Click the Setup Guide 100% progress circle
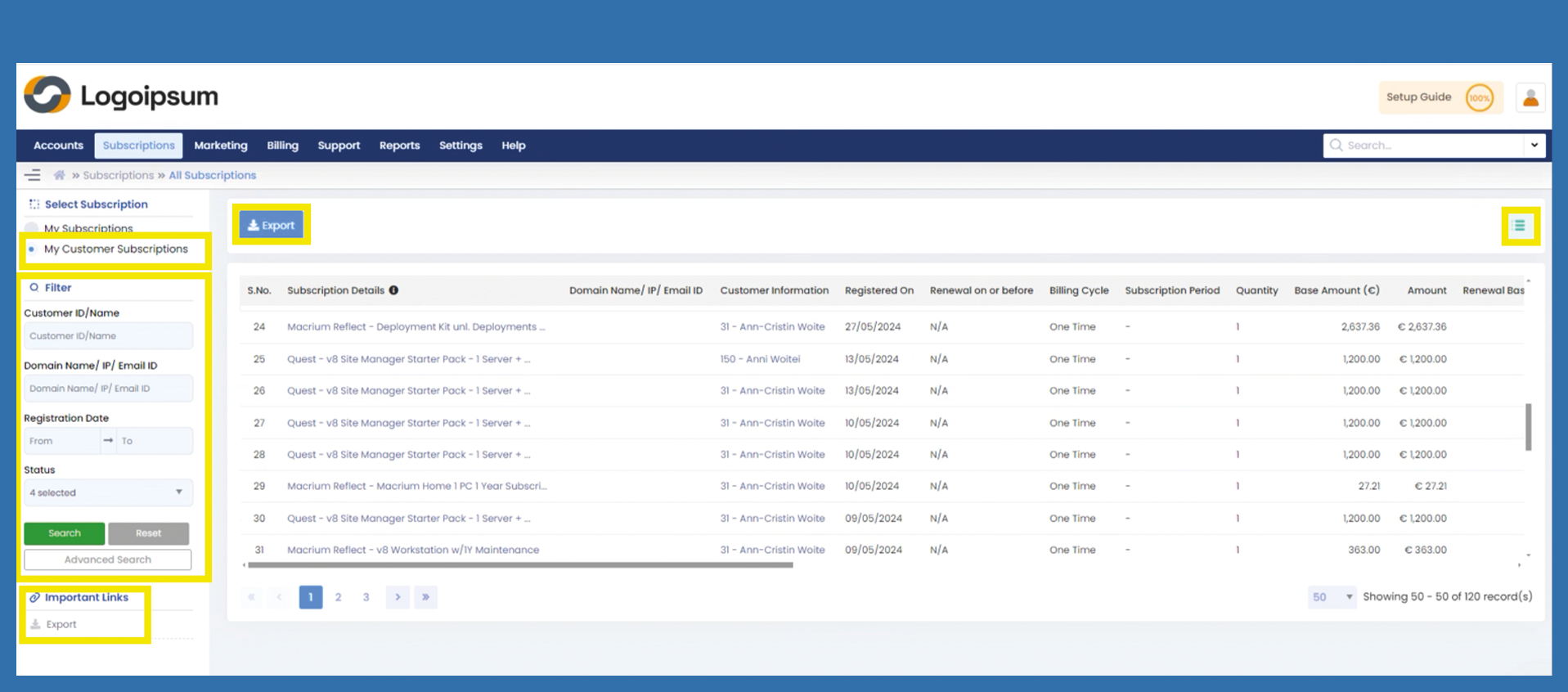Viewport: 1568px width, 692px height. coord(1479,98)
